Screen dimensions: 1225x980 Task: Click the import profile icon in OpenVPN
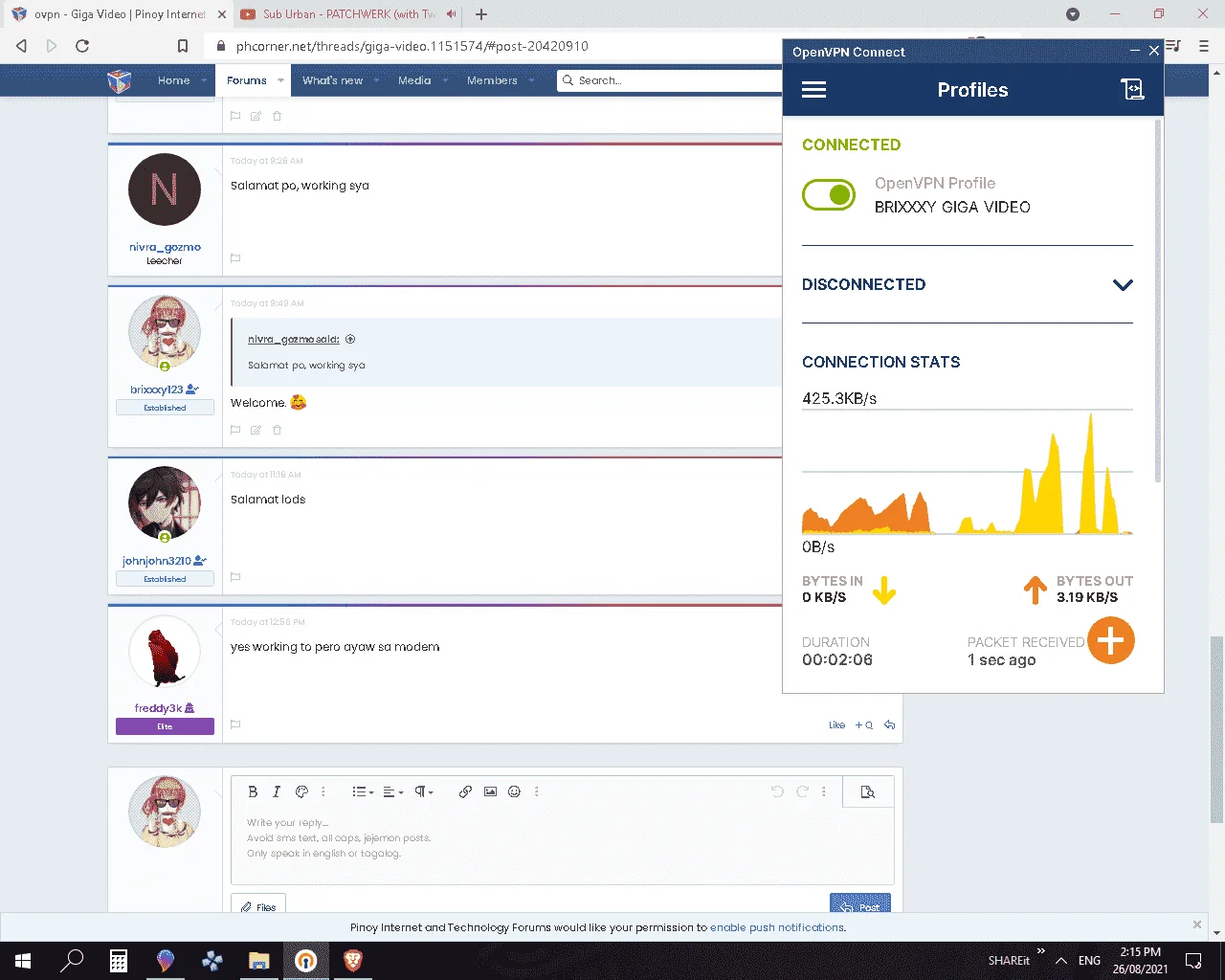pyautogui.click(x=1132, y=90)
